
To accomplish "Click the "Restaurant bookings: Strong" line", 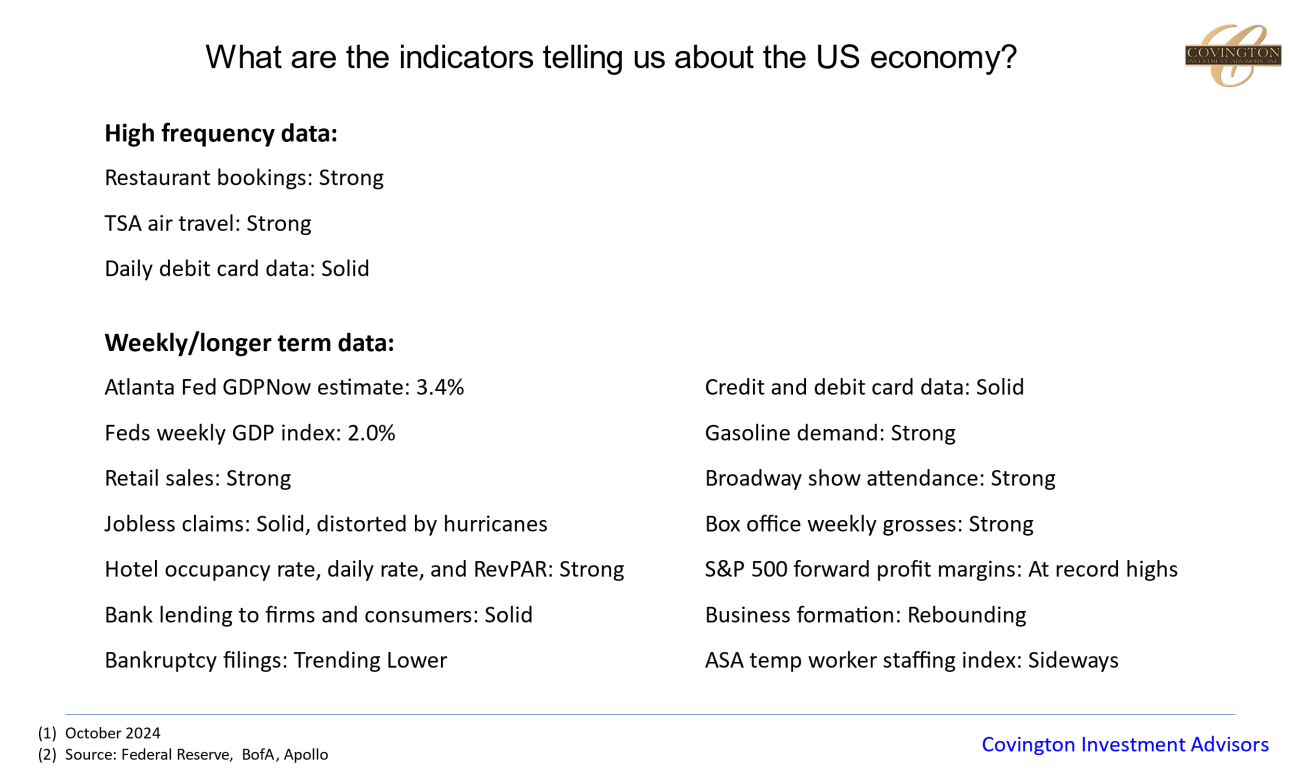I will [x=244, y=178].
